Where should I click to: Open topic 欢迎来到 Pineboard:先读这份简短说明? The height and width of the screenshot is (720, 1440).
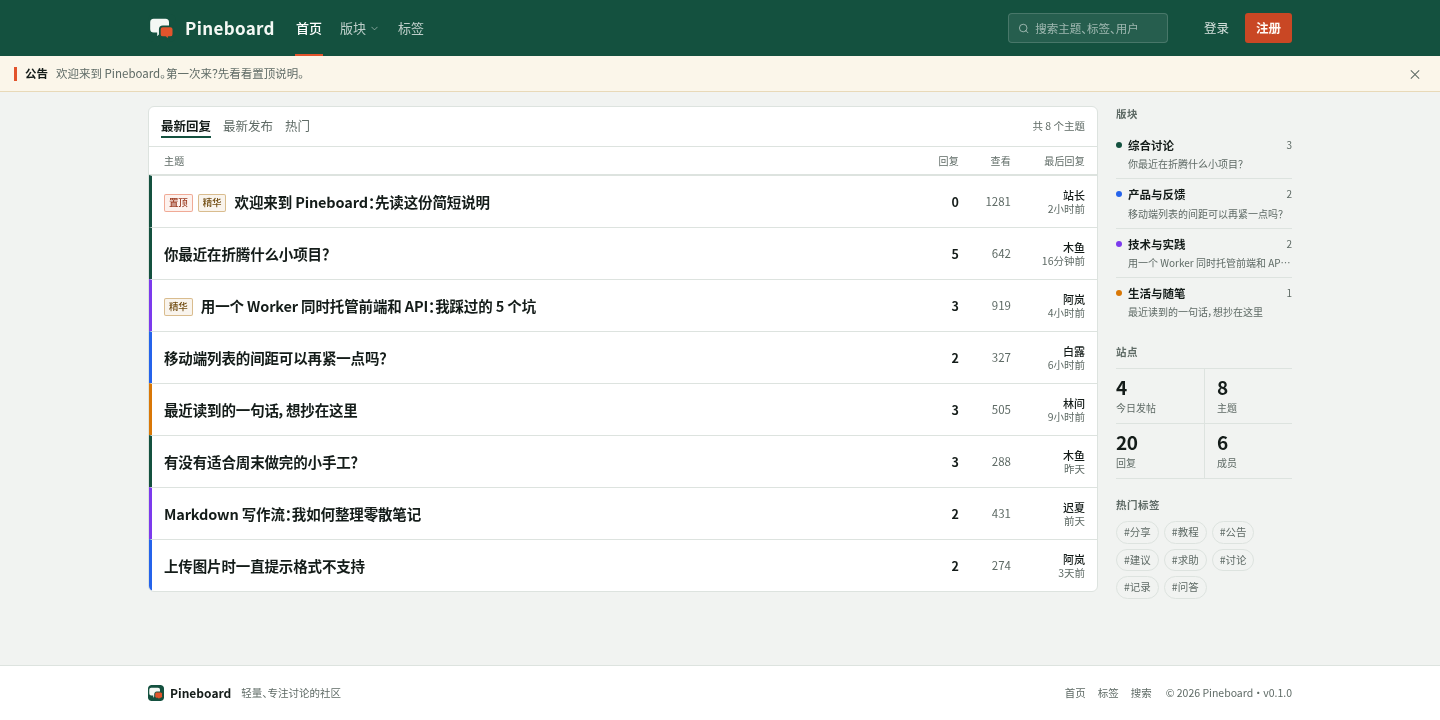[x=362, y=202]
